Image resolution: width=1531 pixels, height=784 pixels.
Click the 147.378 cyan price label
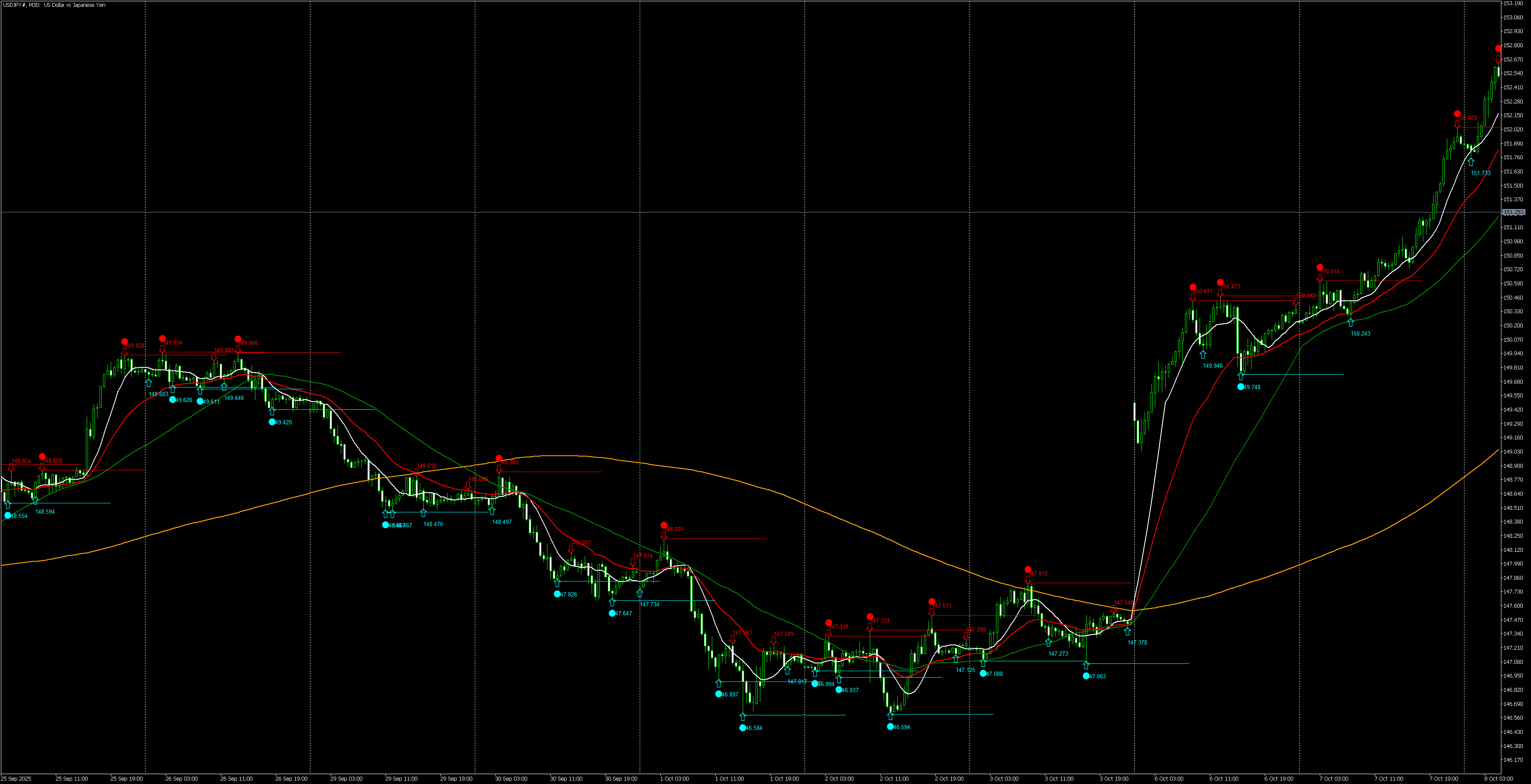[1137, 643]
